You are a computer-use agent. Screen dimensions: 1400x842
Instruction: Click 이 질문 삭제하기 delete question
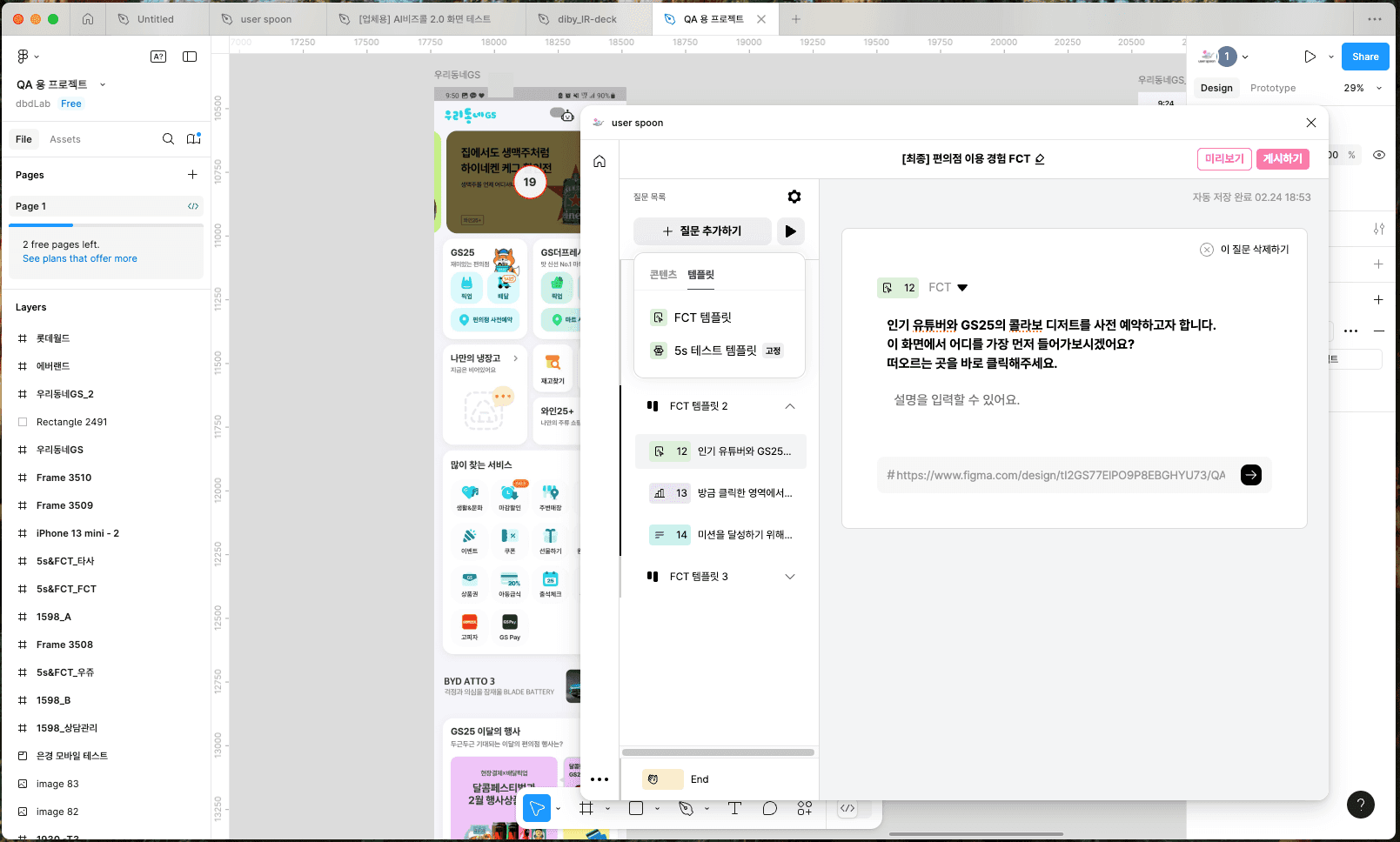click(1244, 250)
